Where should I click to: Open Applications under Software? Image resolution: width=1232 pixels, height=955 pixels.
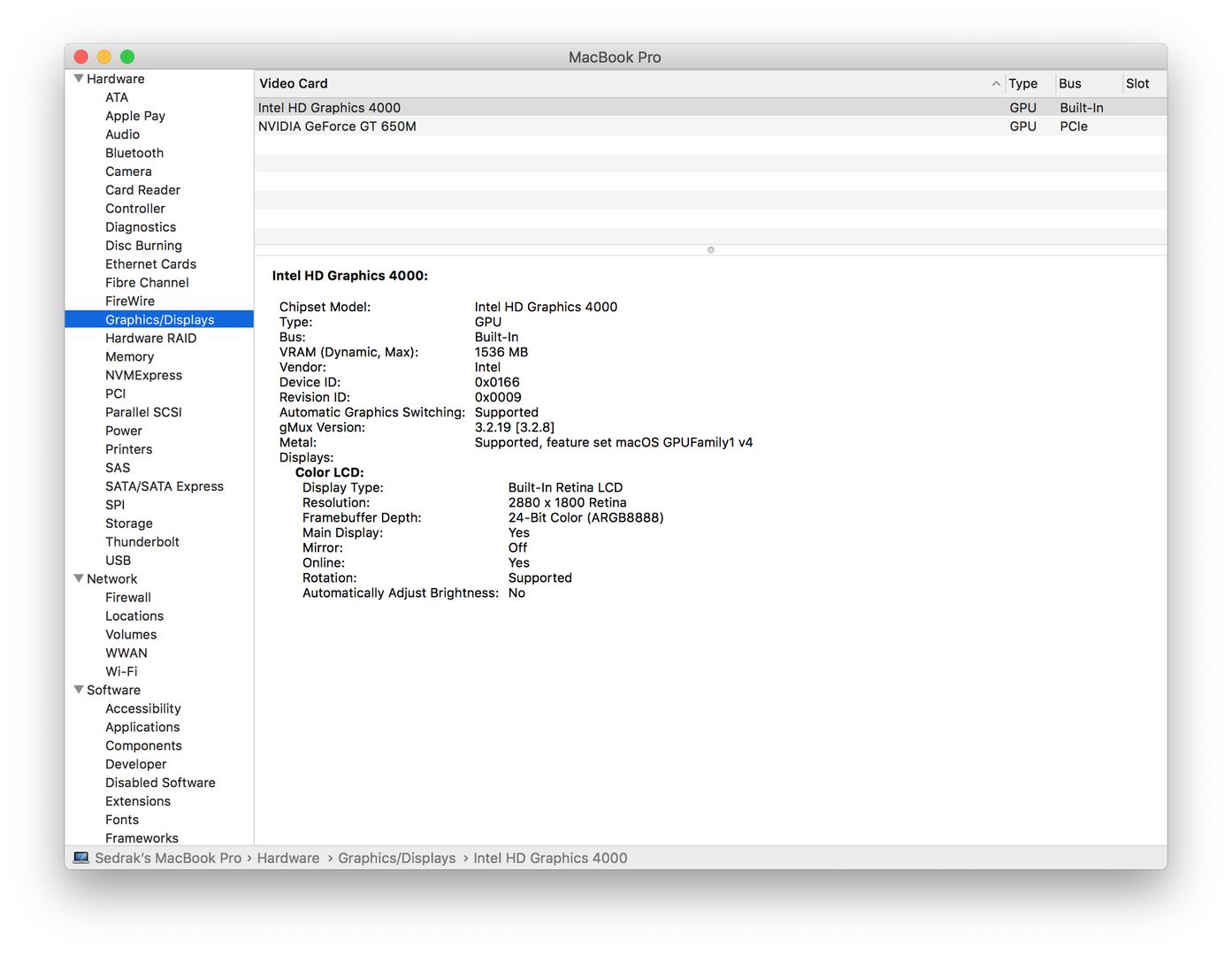[x=142, y=729]
